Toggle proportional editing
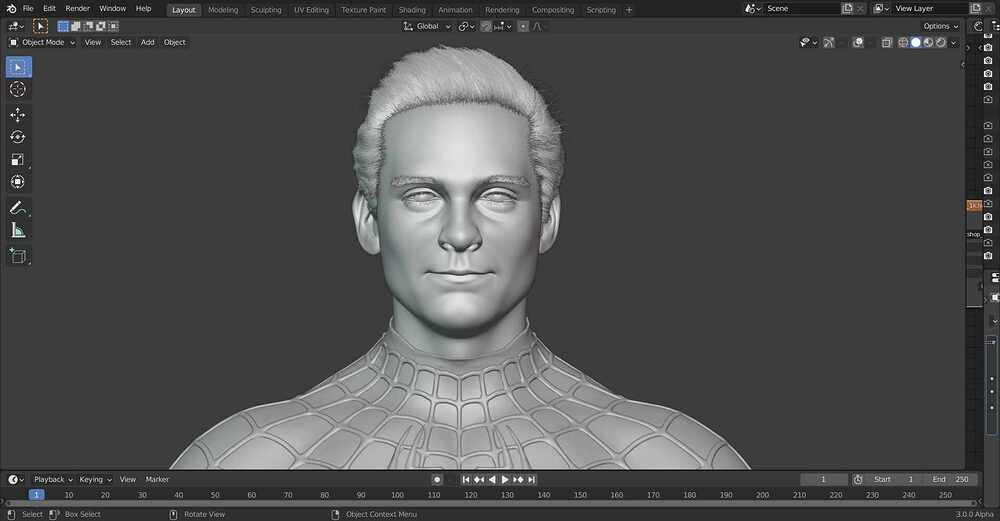The width and height of the screenshot is (1000, 521). (523, 26)
